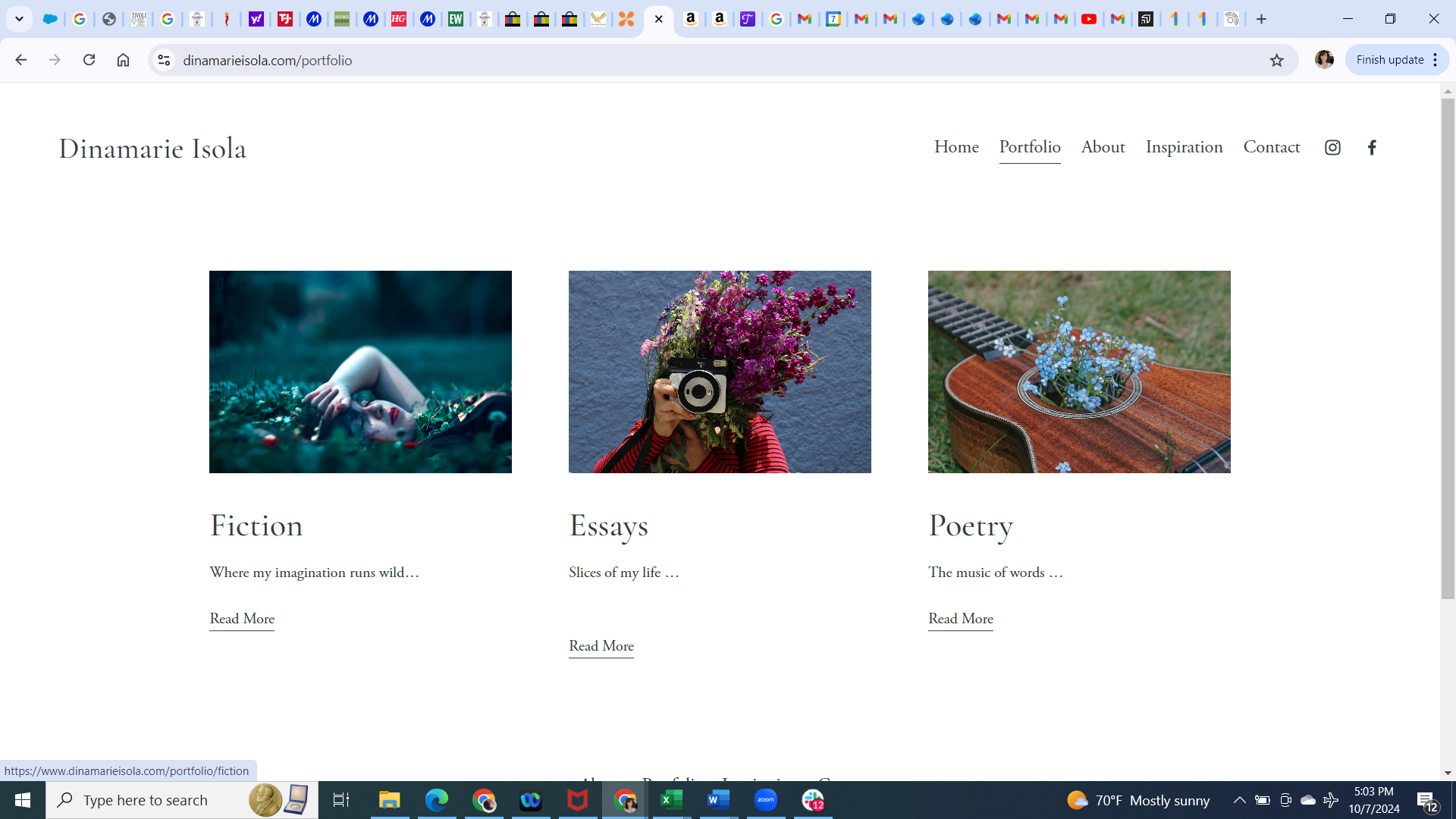Open the Inspiration page

(1184, 147)
